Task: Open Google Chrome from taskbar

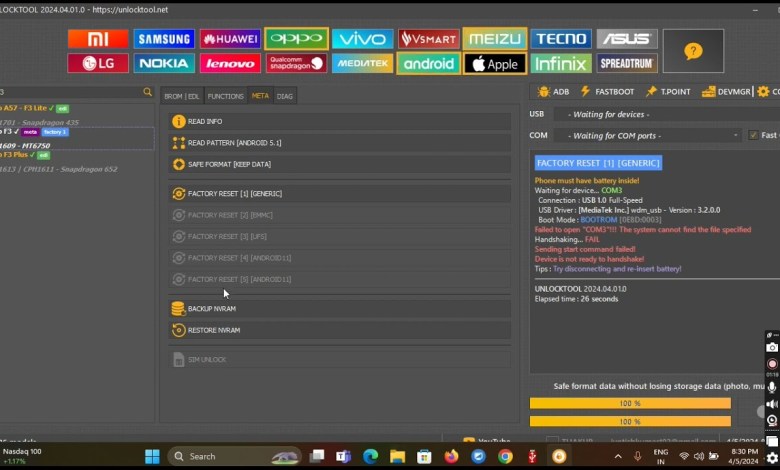Action: (505, 456)
